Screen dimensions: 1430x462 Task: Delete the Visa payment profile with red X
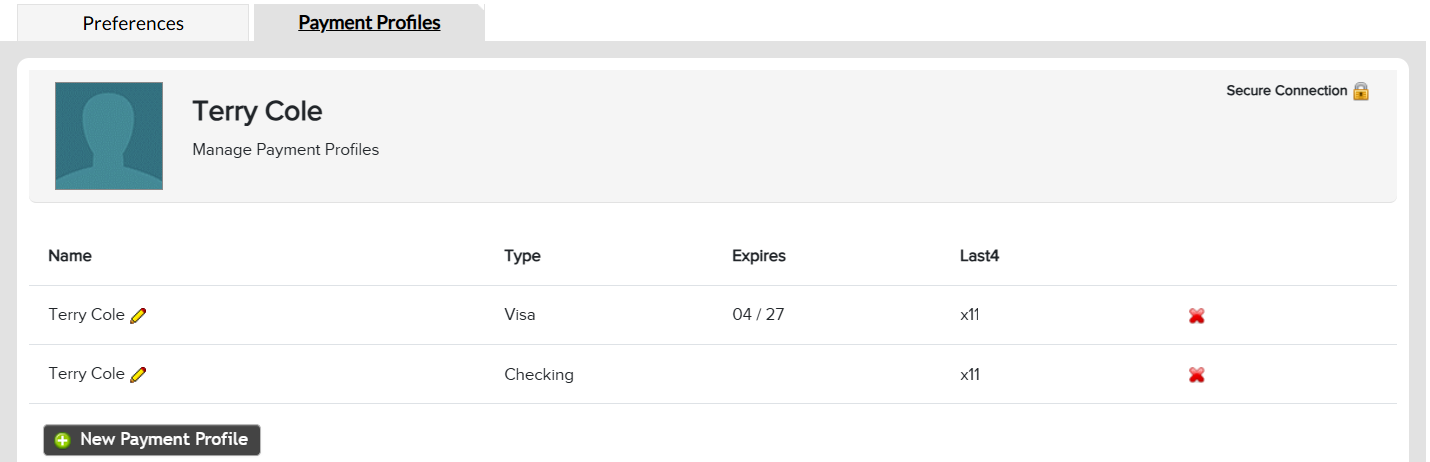pyautogui.click(x=1196, y=316)
